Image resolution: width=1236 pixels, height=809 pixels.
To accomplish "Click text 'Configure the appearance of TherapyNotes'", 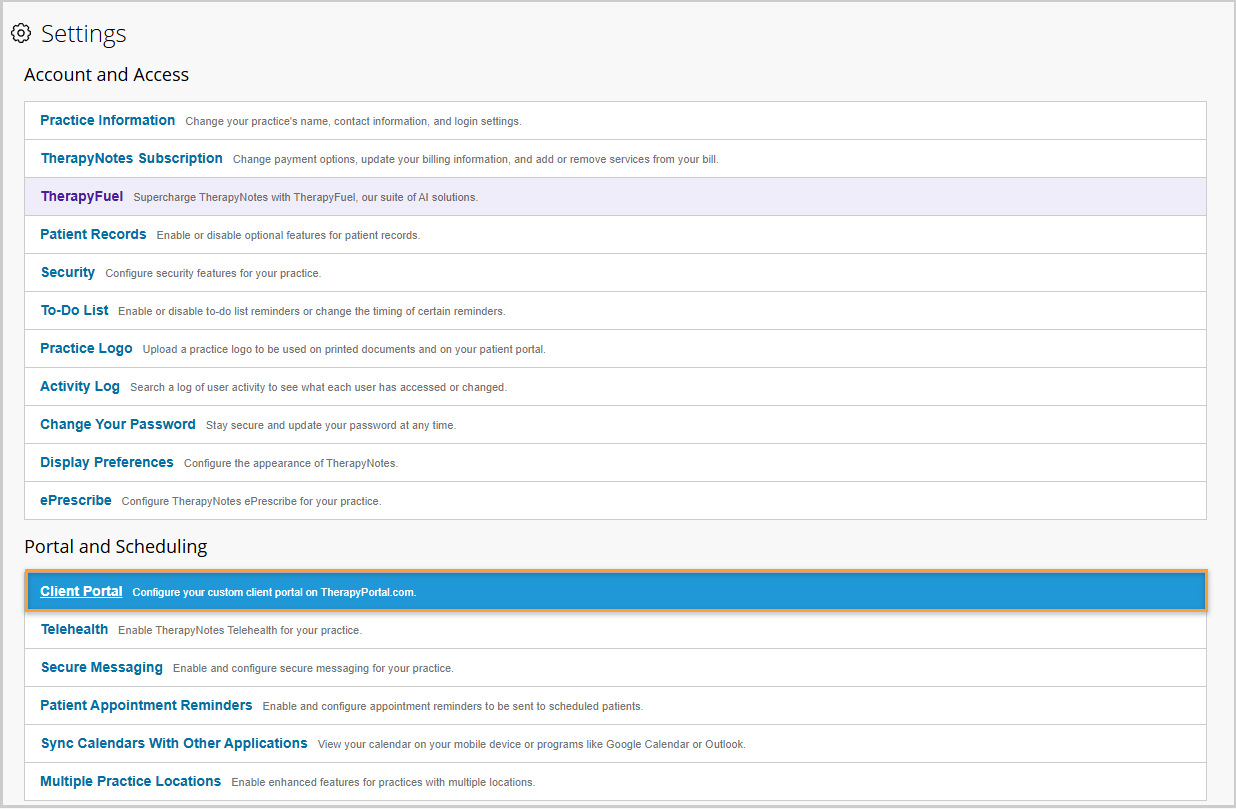I will (290, 463).
